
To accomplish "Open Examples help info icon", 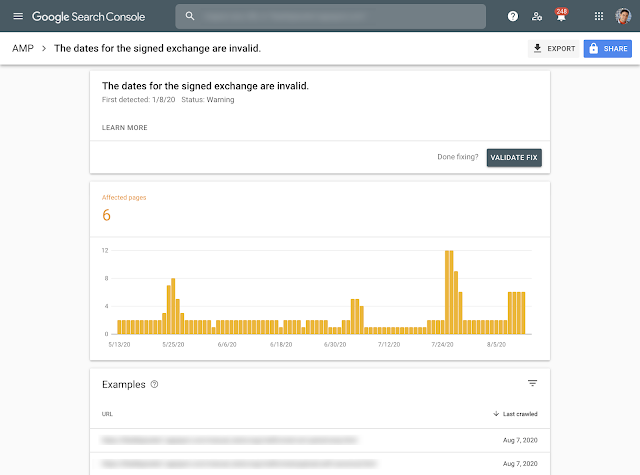I will [x=154, y=384].
